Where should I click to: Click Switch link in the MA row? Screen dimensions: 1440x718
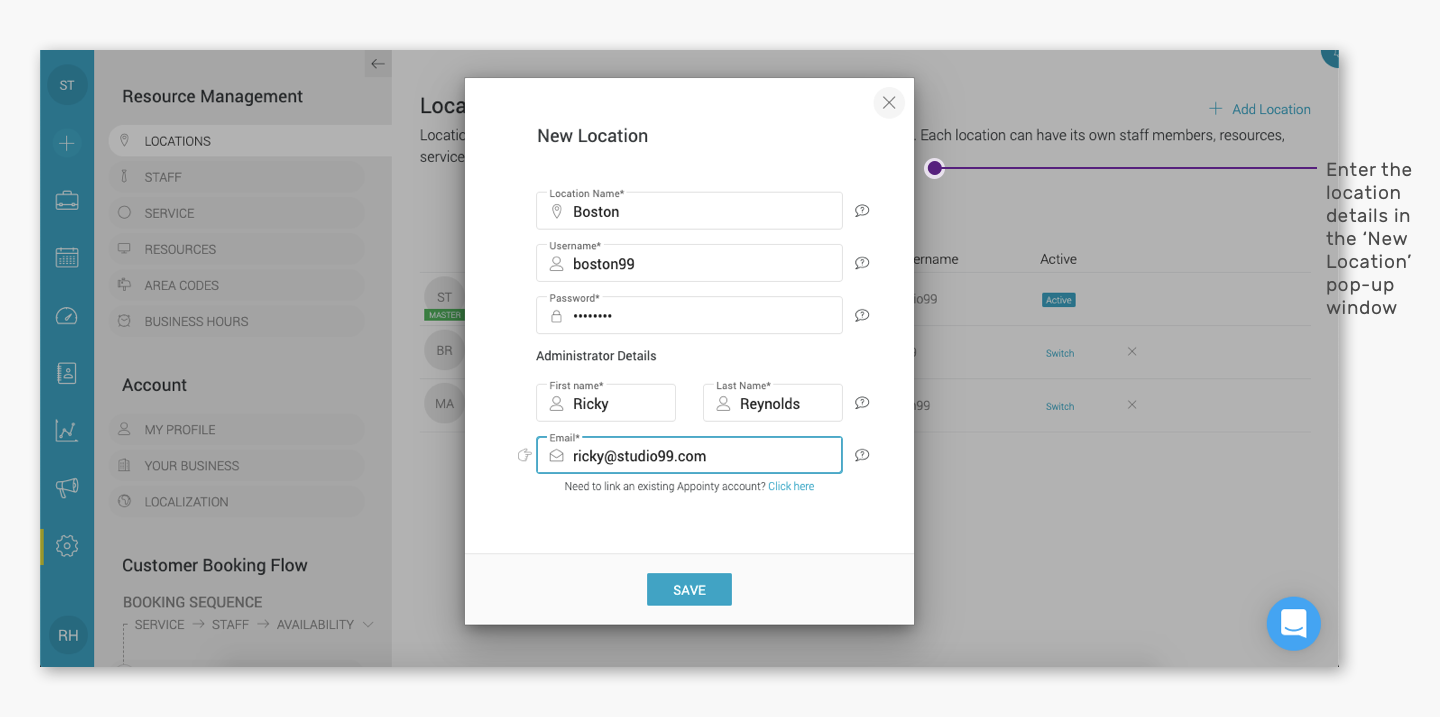point(1060,406)
